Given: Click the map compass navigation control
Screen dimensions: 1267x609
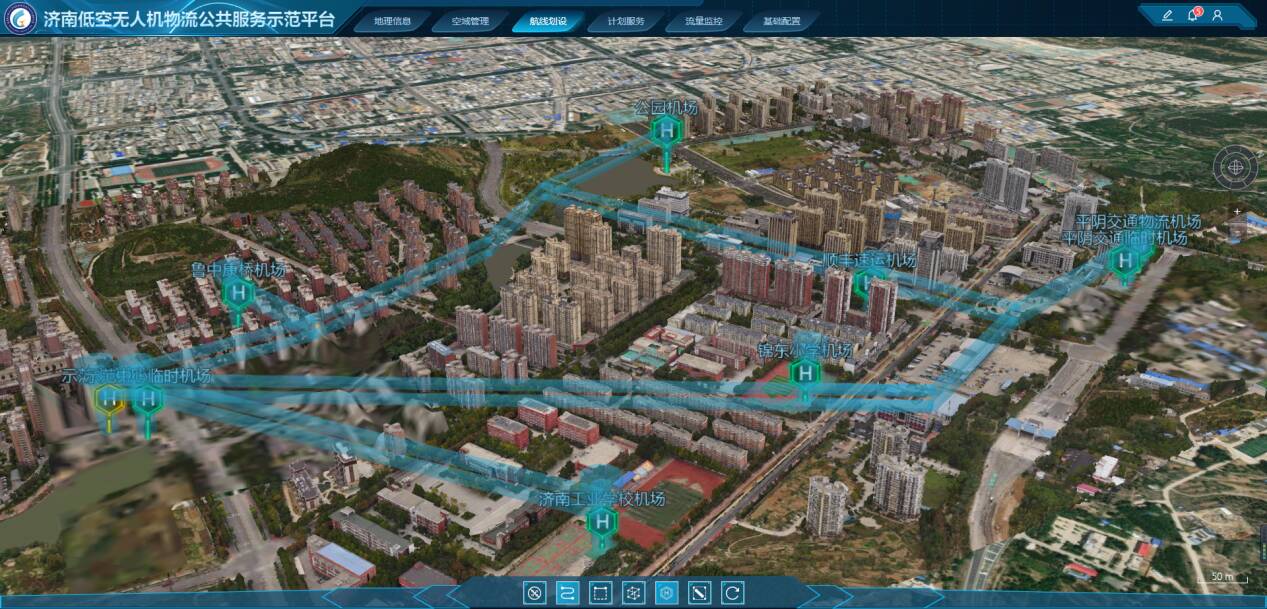Looking at the screenshot, I should pos(1235,167).
